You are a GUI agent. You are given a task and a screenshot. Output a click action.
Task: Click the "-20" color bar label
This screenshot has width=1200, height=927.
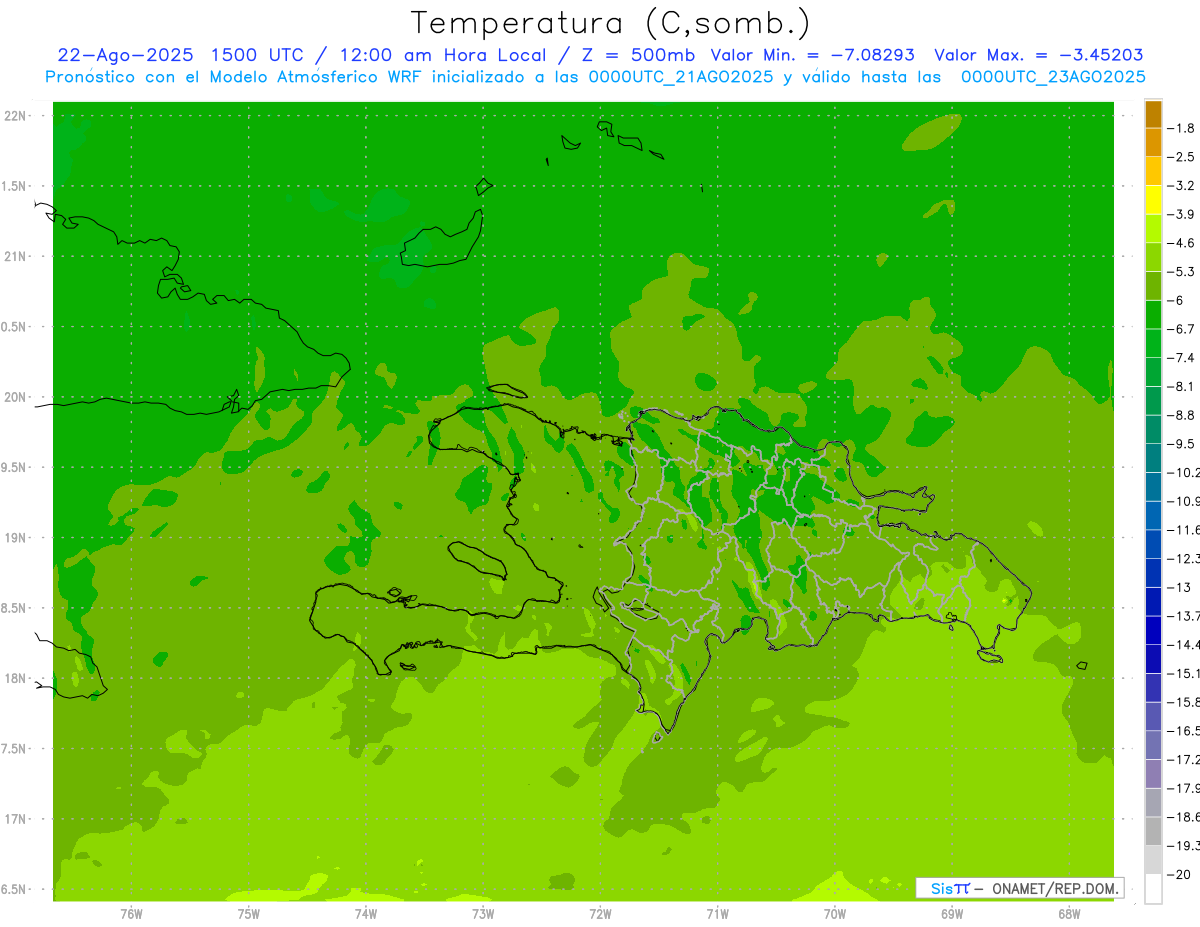(1180, 875)
